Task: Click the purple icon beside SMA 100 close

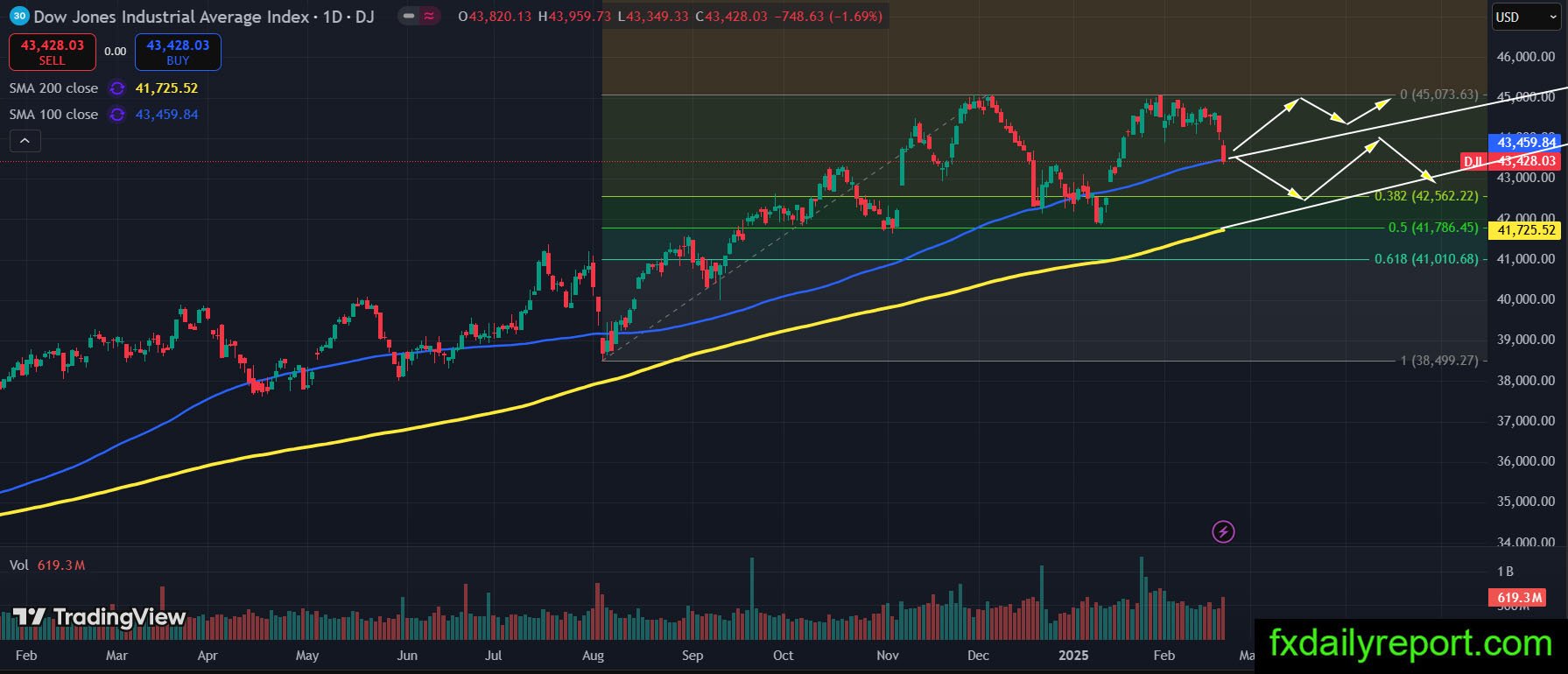Action: click(x=116, y=115)
